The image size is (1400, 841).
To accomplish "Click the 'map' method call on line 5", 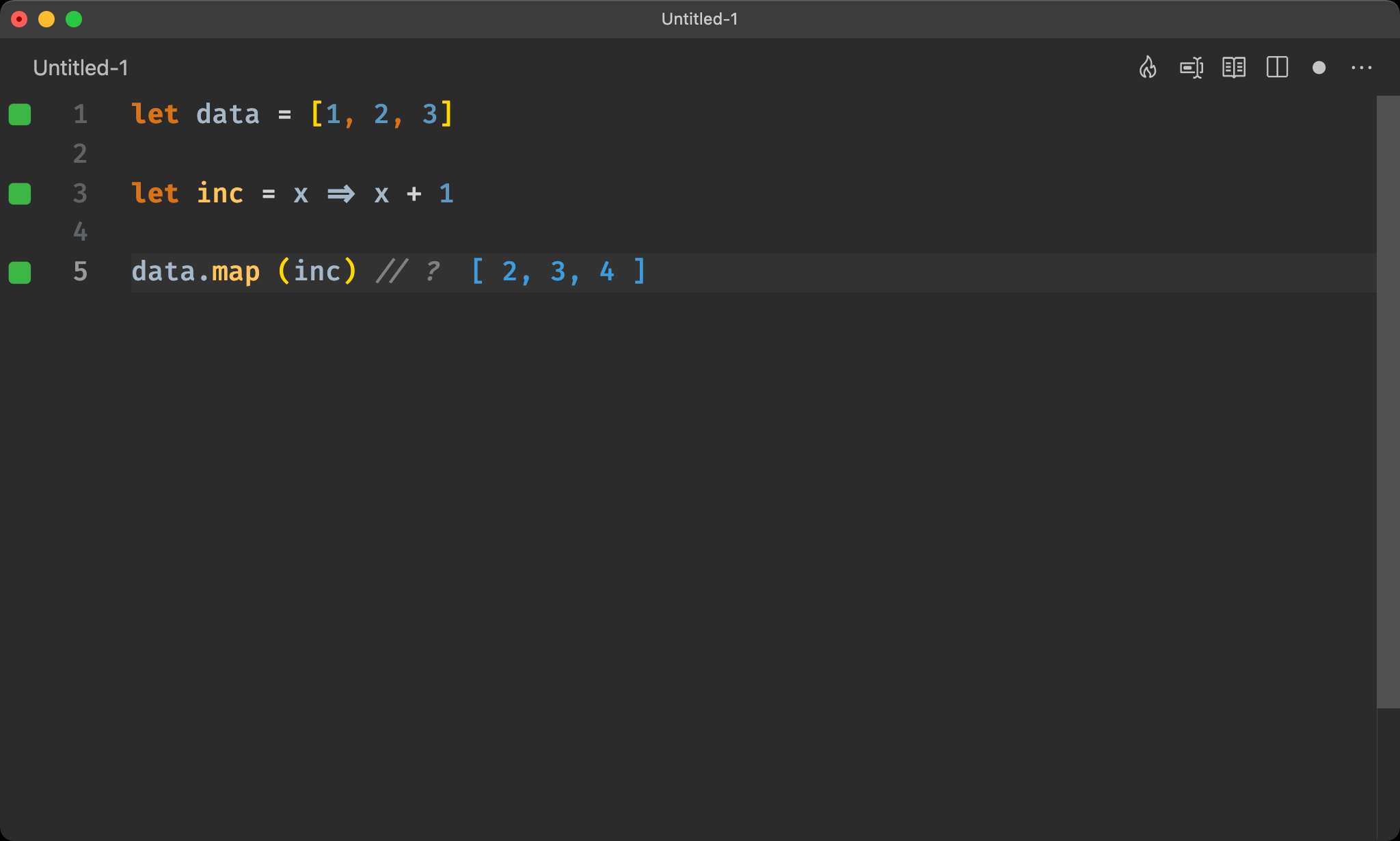I will [236, 272].
